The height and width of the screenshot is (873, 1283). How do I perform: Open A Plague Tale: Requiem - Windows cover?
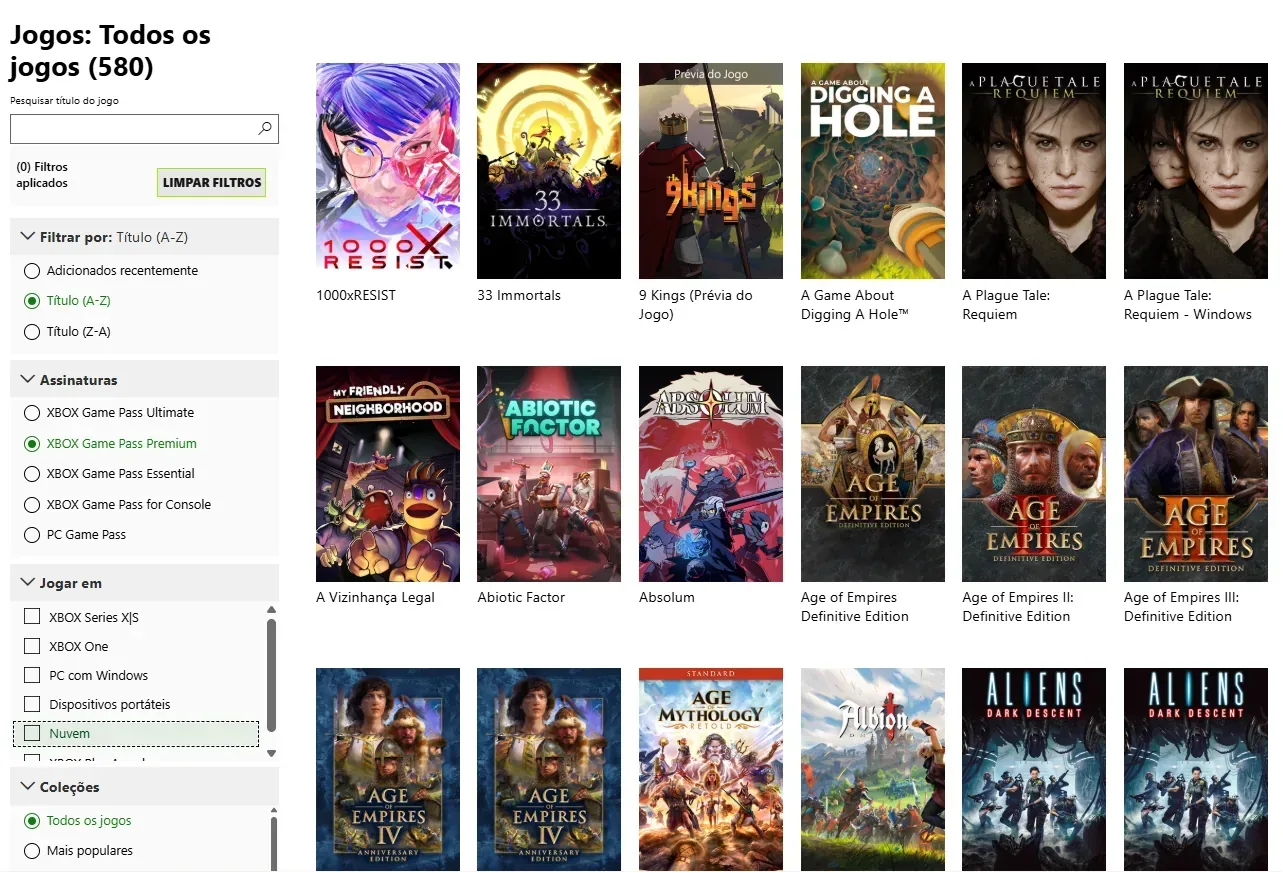(1196, 171)
